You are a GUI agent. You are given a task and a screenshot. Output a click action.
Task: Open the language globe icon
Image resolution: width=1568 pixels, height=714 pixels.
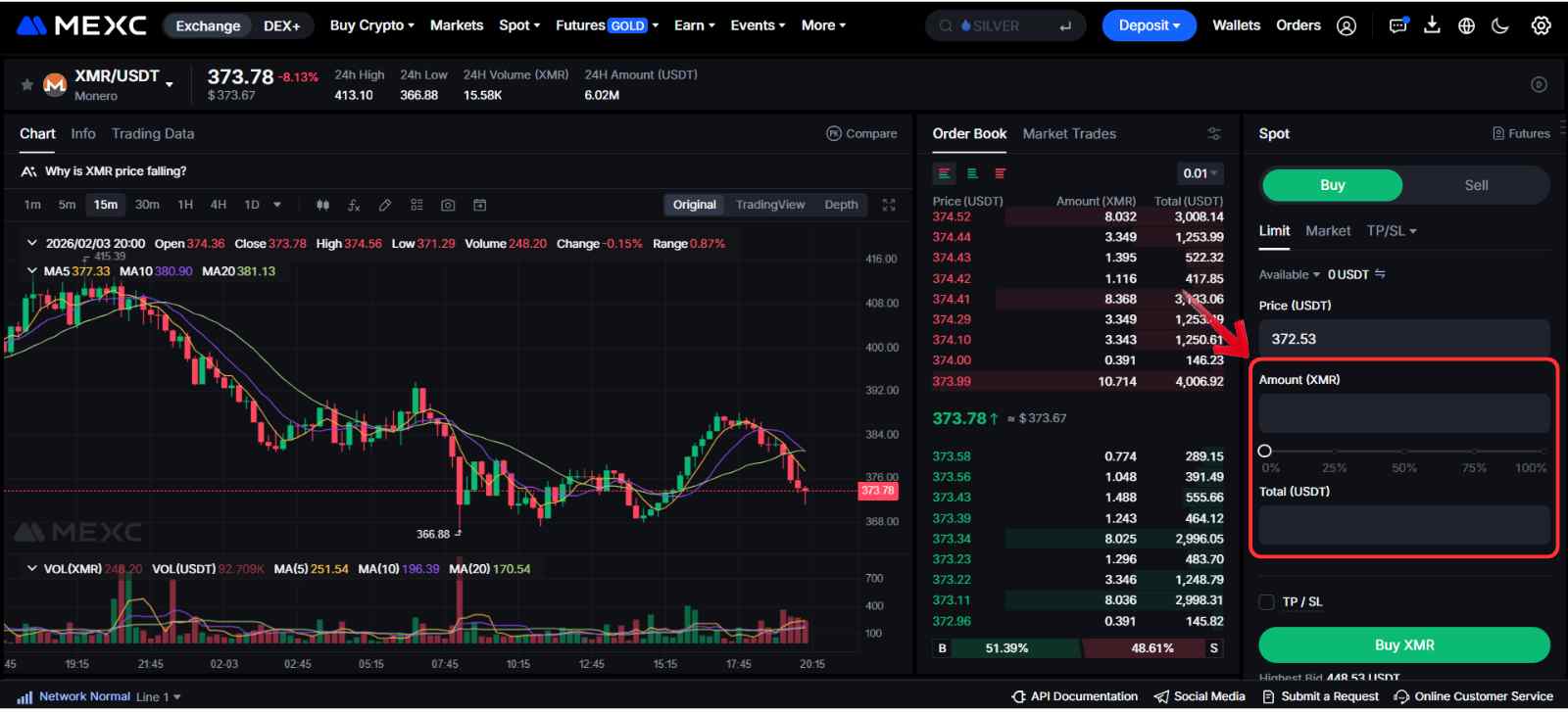tap(1466, 26)
